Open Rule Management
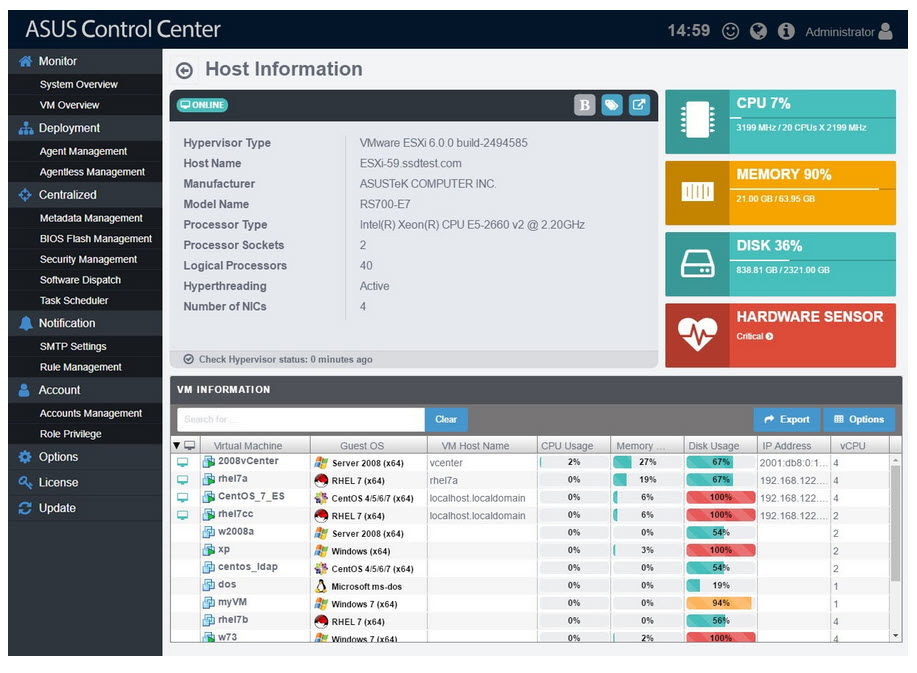This screenshot has width=917, height=673. 80,367
